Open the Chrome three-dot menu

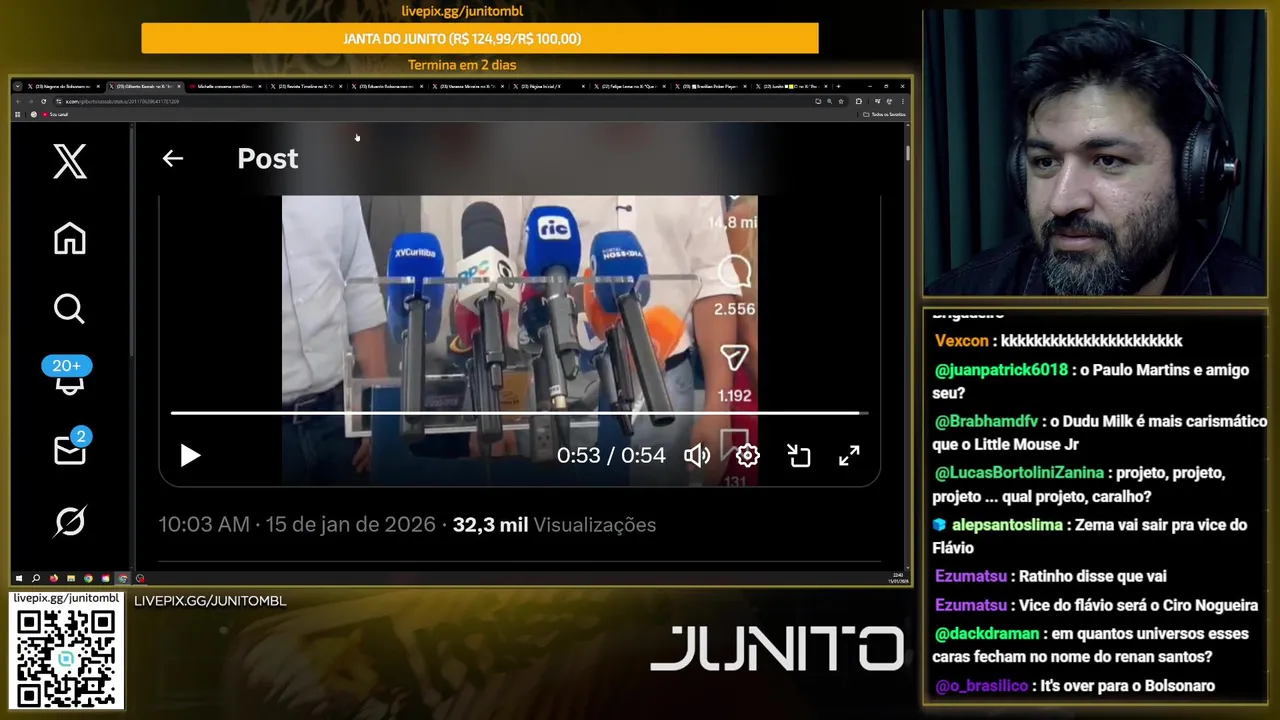click(903, 102)
